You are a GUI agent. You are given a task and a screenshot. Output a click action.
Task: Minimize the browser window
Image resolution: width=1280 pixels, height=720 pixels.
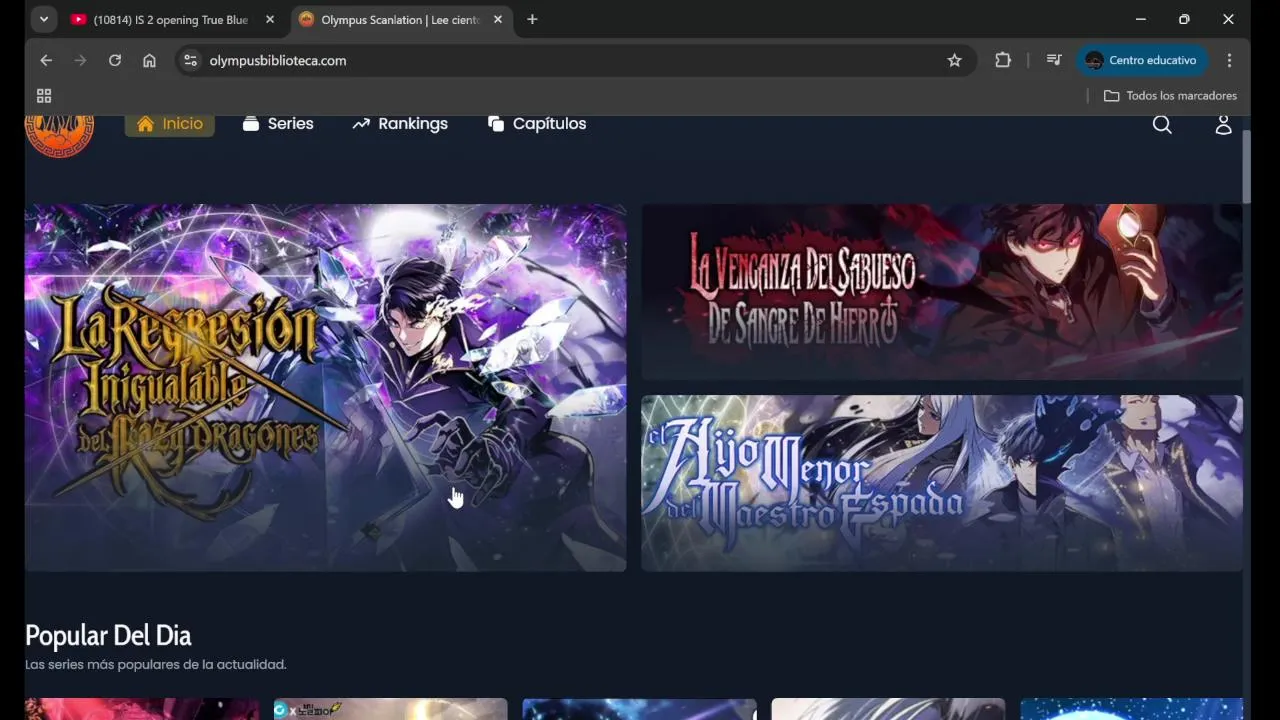pos(1140,19)
